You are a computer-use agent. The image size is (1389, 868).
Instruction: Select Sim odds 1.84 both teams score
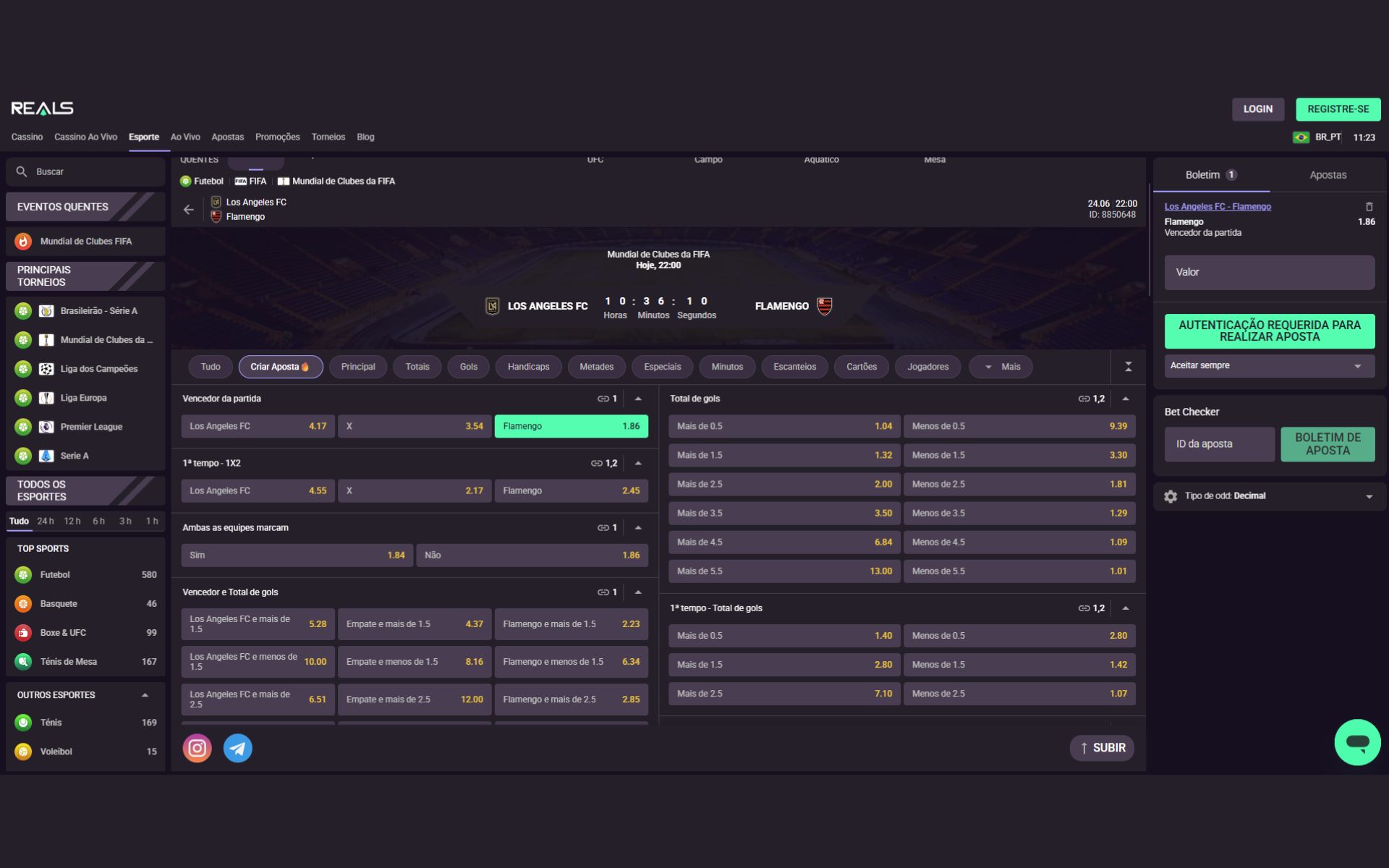297,556
